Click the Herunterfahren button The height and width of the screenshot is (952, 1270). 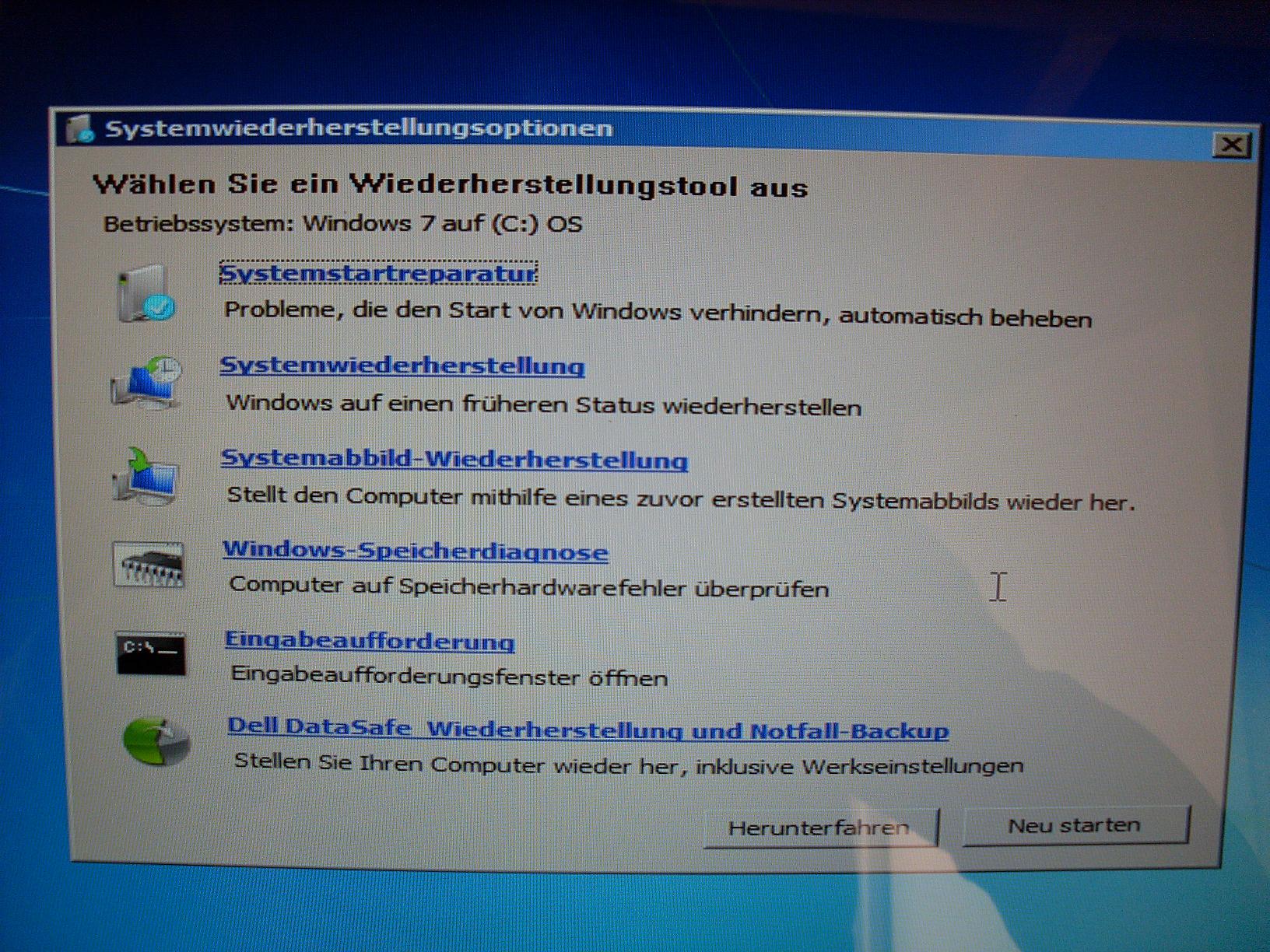820,828
